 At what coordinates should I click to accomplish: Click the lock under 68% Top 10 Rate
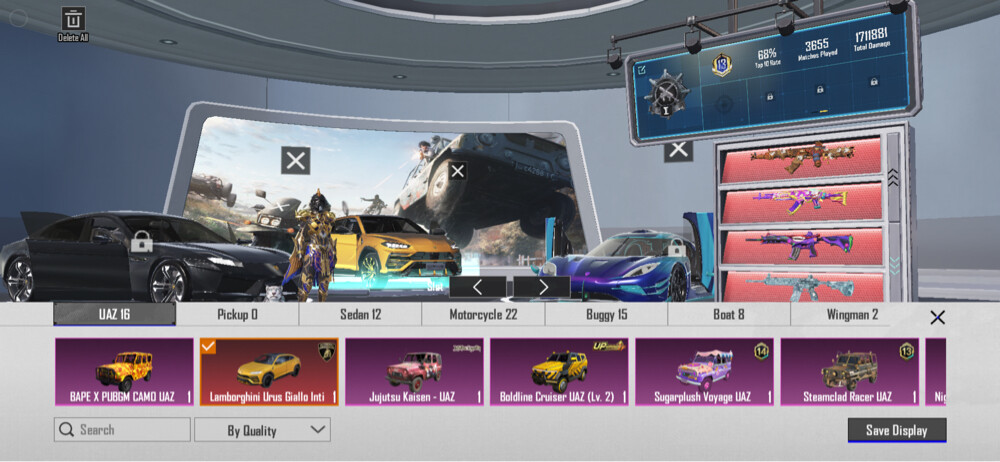(770, 96)
